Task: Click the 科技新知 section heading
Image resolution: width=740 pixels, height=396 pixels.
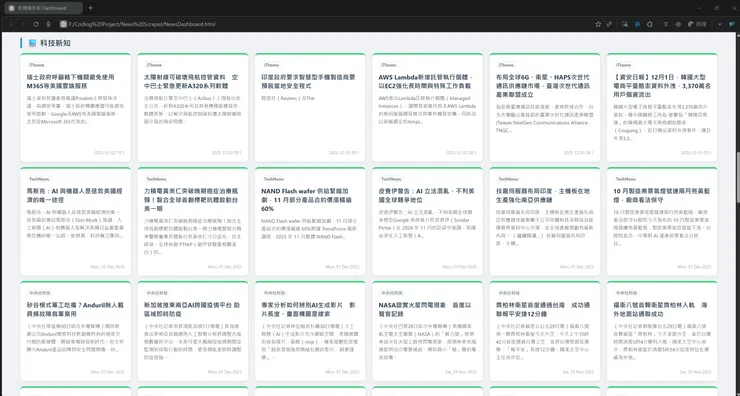Action: tap(55, 43)
